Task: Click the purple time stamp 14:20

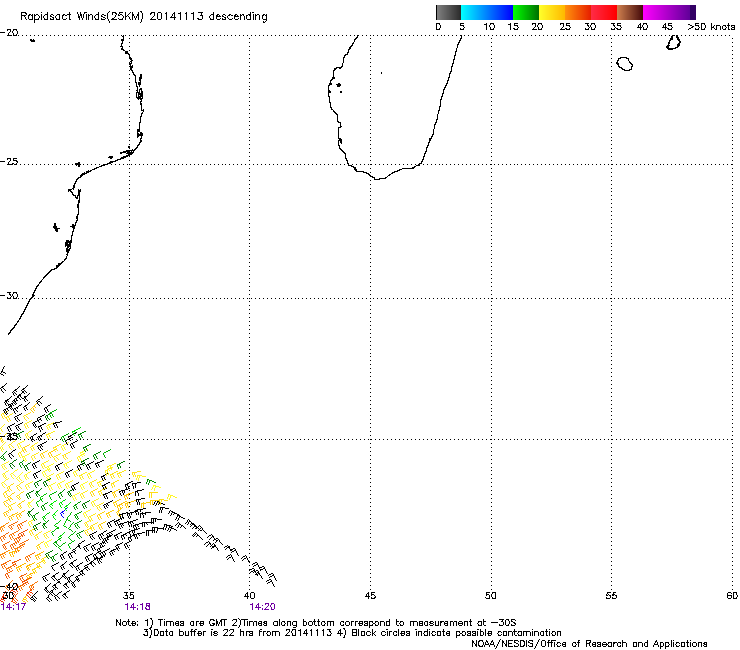Action: tap(262, 607)
